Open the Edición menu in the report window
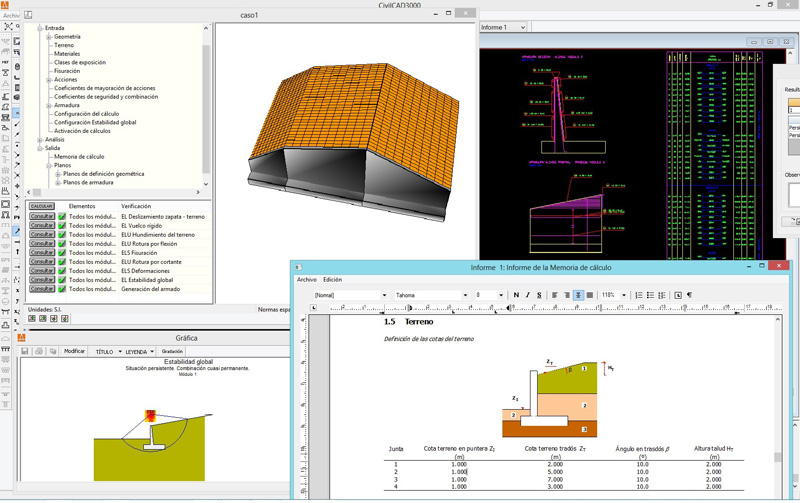Image resolution: width=800 pixels, height=503 pixels. click(332, 280)
